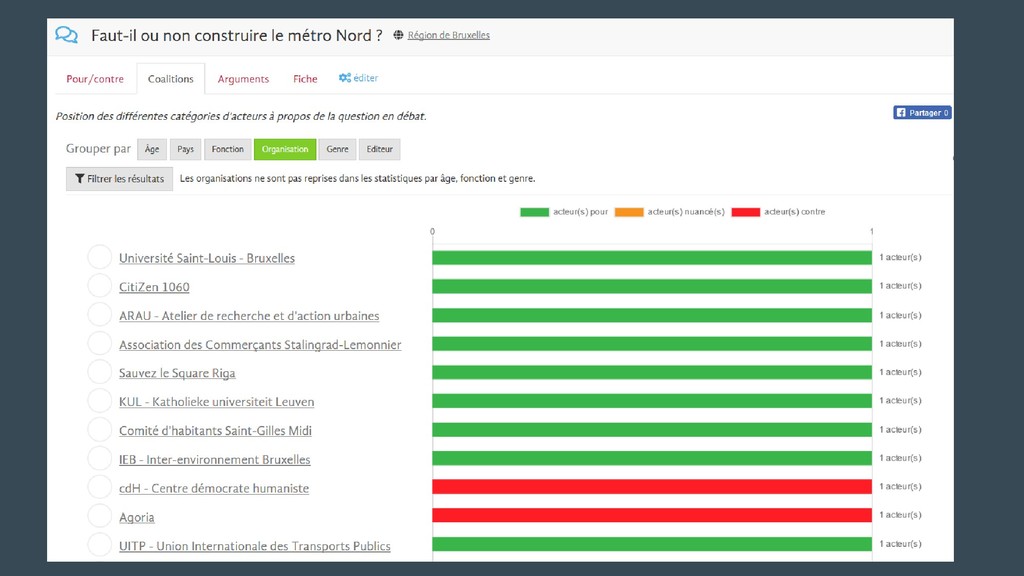Image resolution: width=1024 pixels, height=576 pixels.
Task: Open Sauvez le Square Riga link
Action: (x=177, y=373)
